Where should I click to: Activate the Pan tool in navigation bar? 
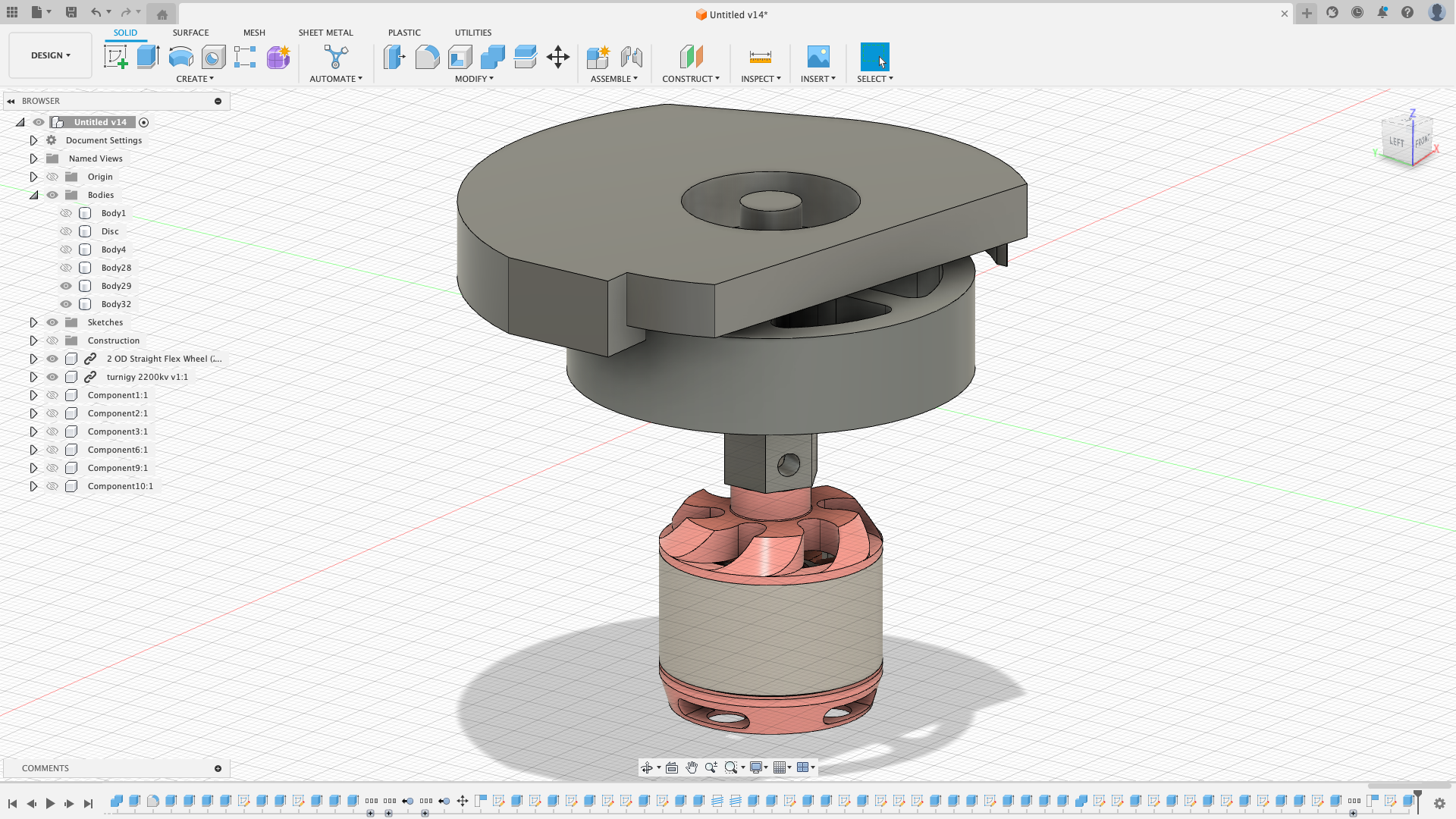pyautogui.click(x=691, y=767)
